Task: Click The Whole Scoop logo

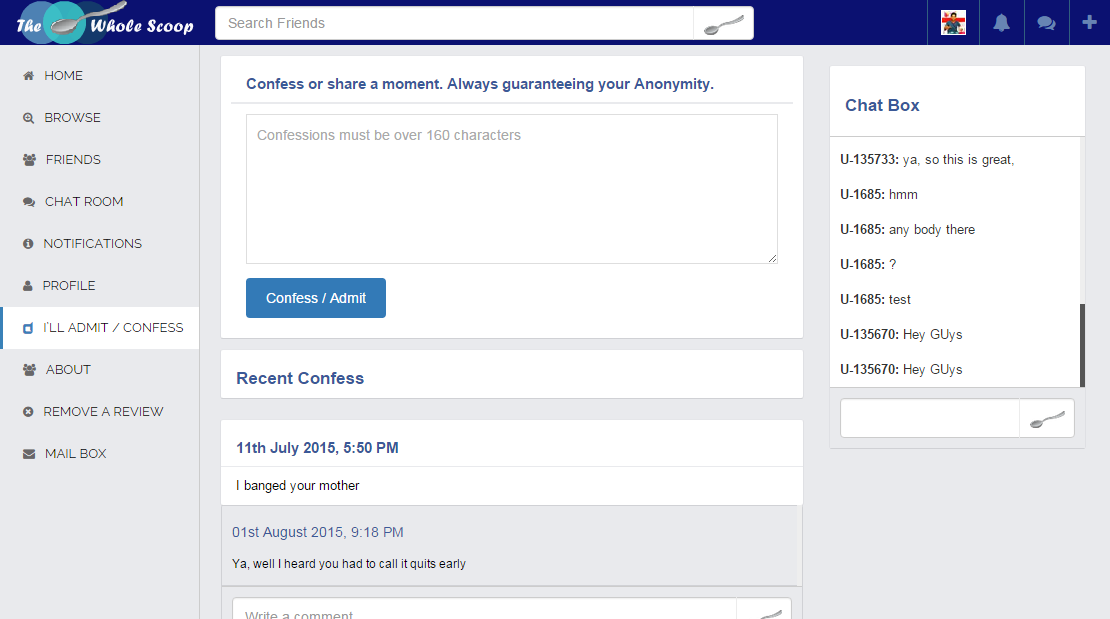Action: [x=104, y=24]
